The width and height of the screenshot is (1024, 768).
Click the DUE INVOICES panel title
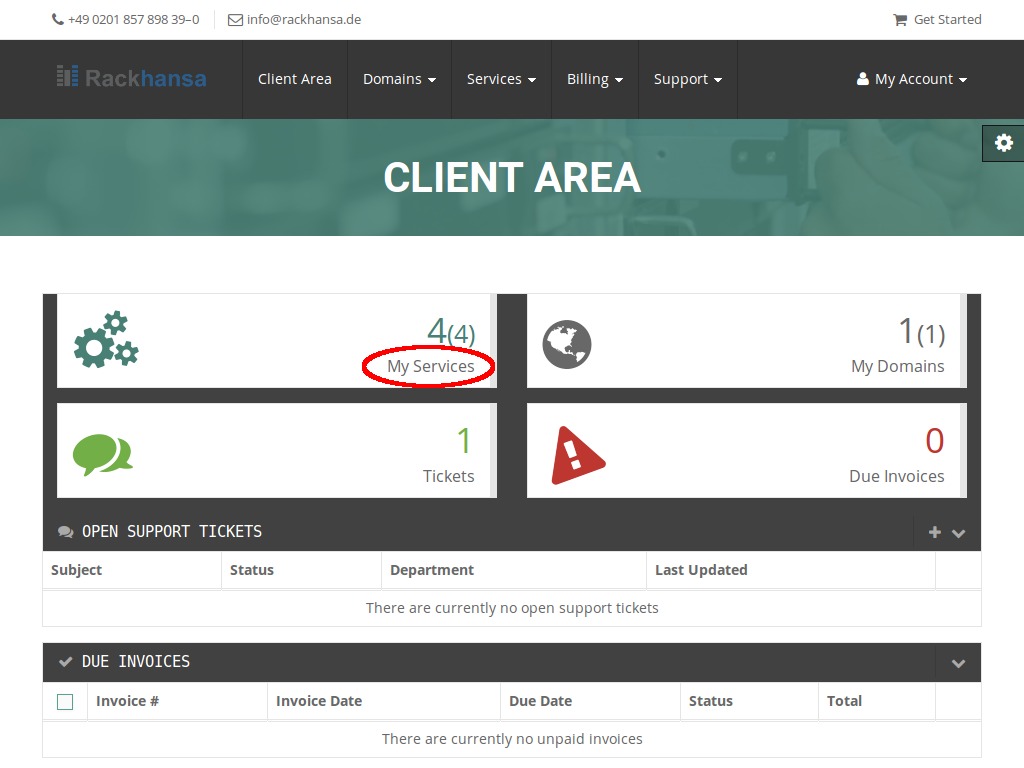coord(136,662)
